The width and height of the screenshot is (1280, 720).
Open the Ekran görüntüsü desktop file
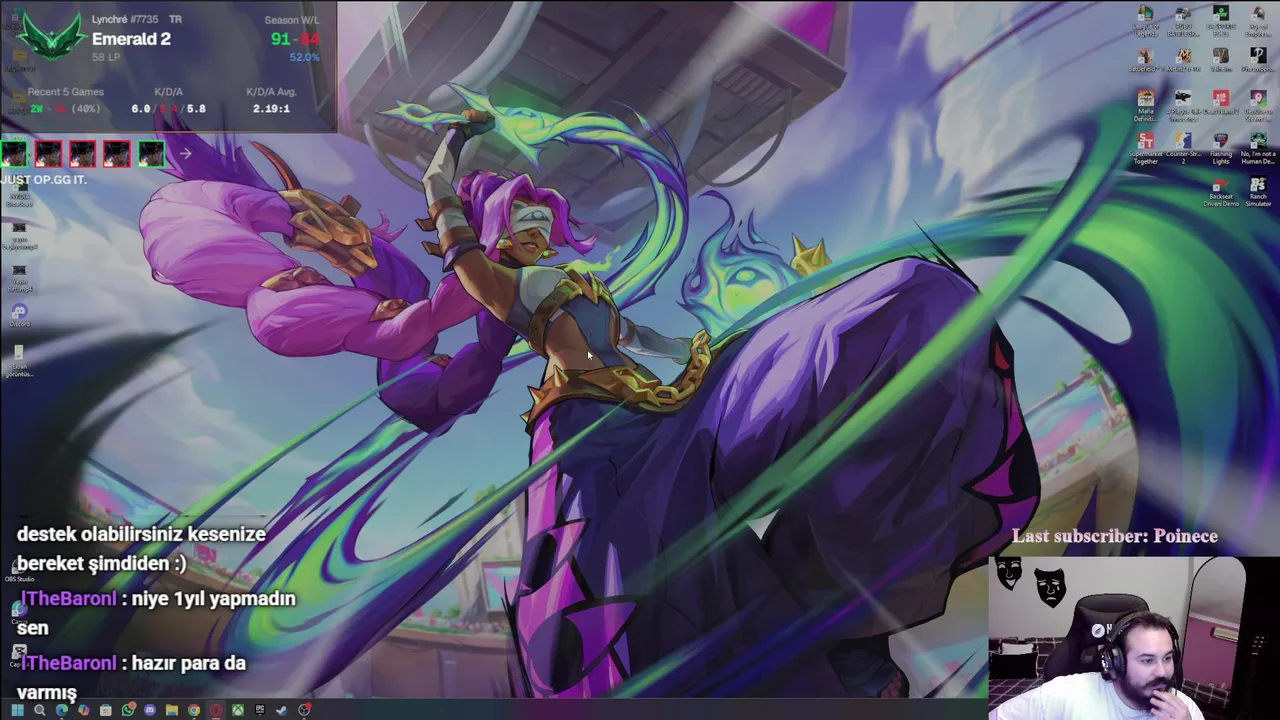click(19, 361)
